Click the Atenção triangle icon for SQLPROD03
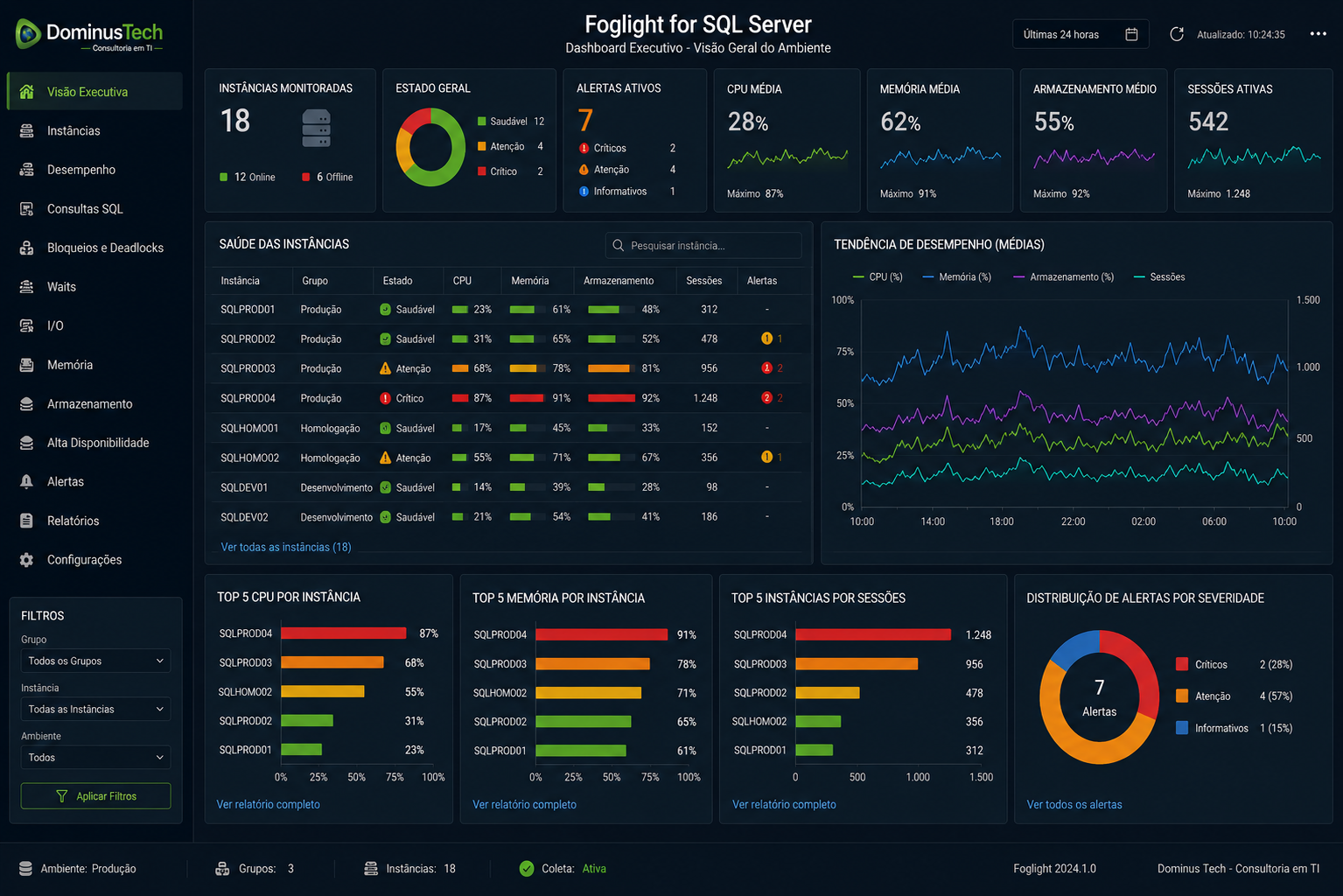The width and height of the screenshot is (1343, 896). click(385, 368)
